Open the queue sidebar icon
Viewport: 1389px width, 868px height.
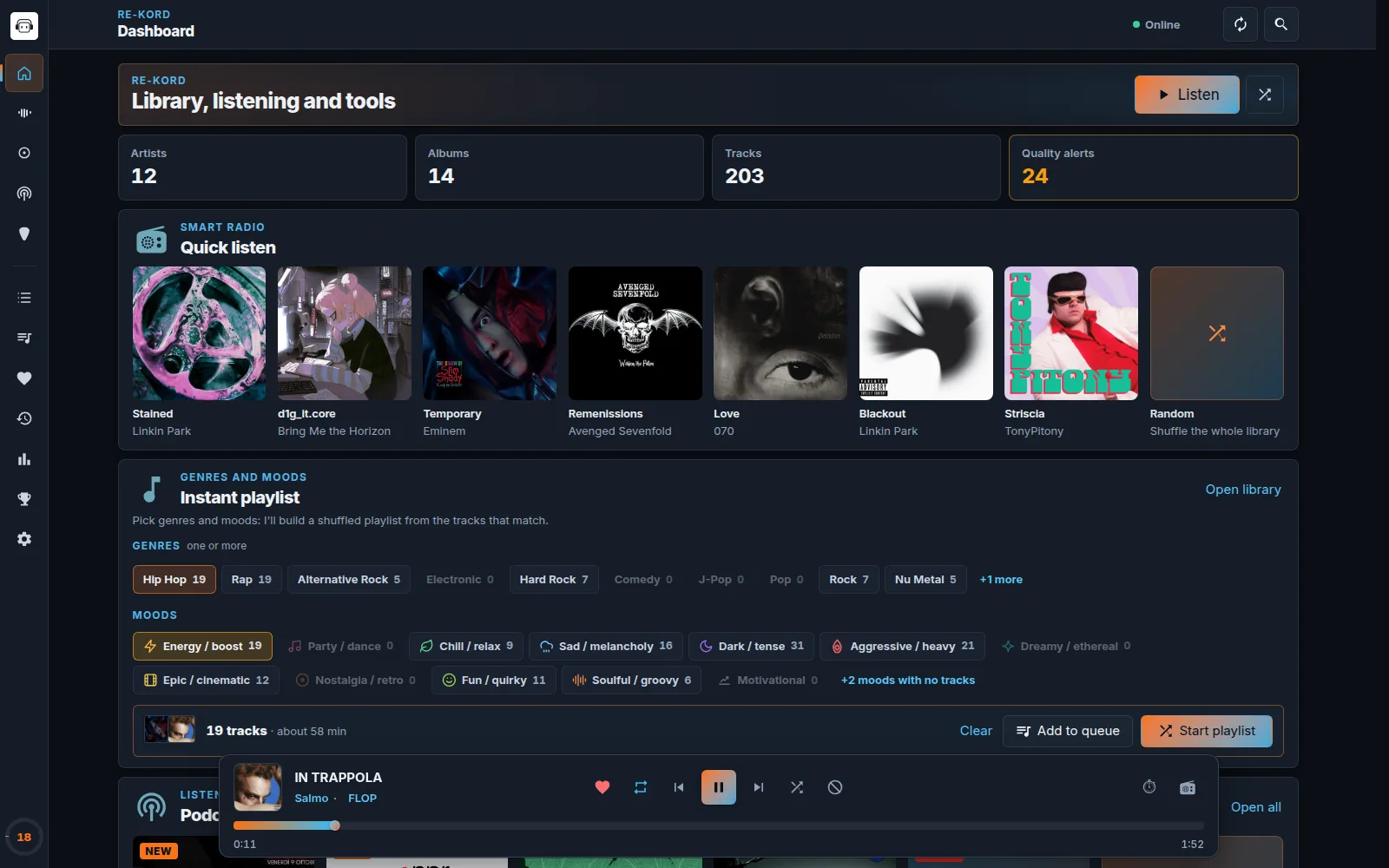click(24, 338)
